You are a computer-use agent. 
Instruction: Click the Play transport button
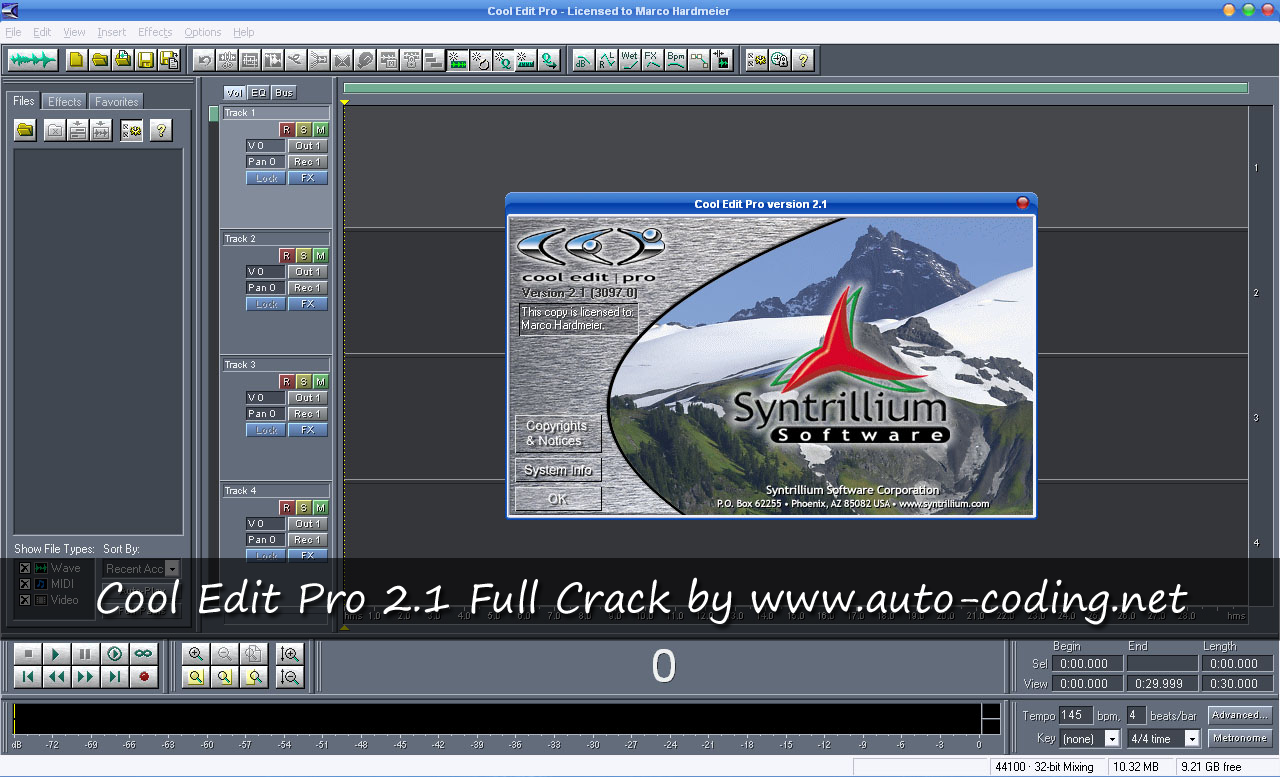click(56, 654)
